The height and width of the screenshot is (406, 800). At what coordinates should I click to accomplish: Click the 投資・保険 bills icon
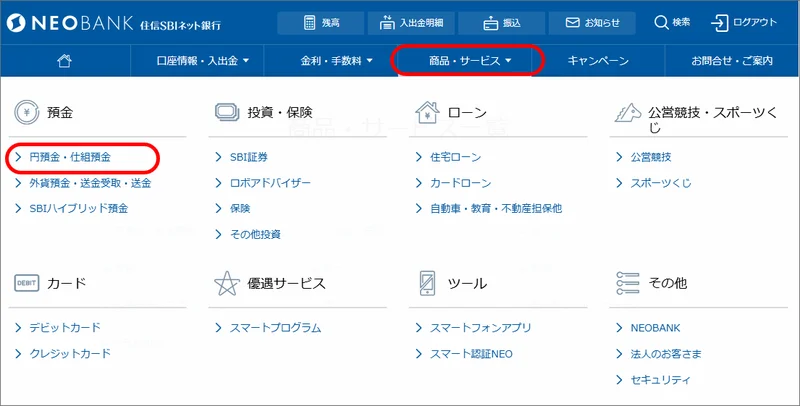[227, 112]
